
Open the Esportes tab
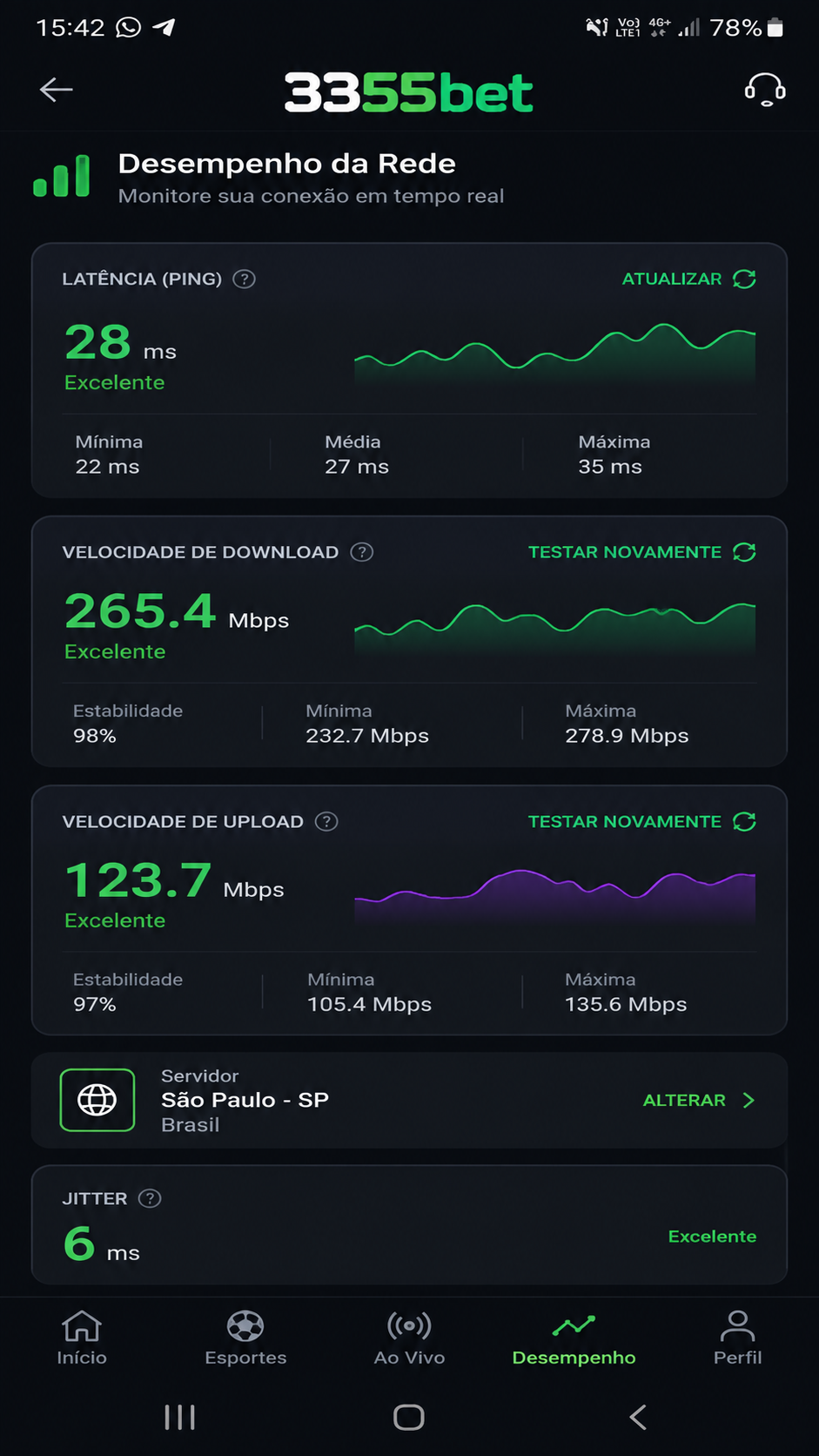(245, 1338)
